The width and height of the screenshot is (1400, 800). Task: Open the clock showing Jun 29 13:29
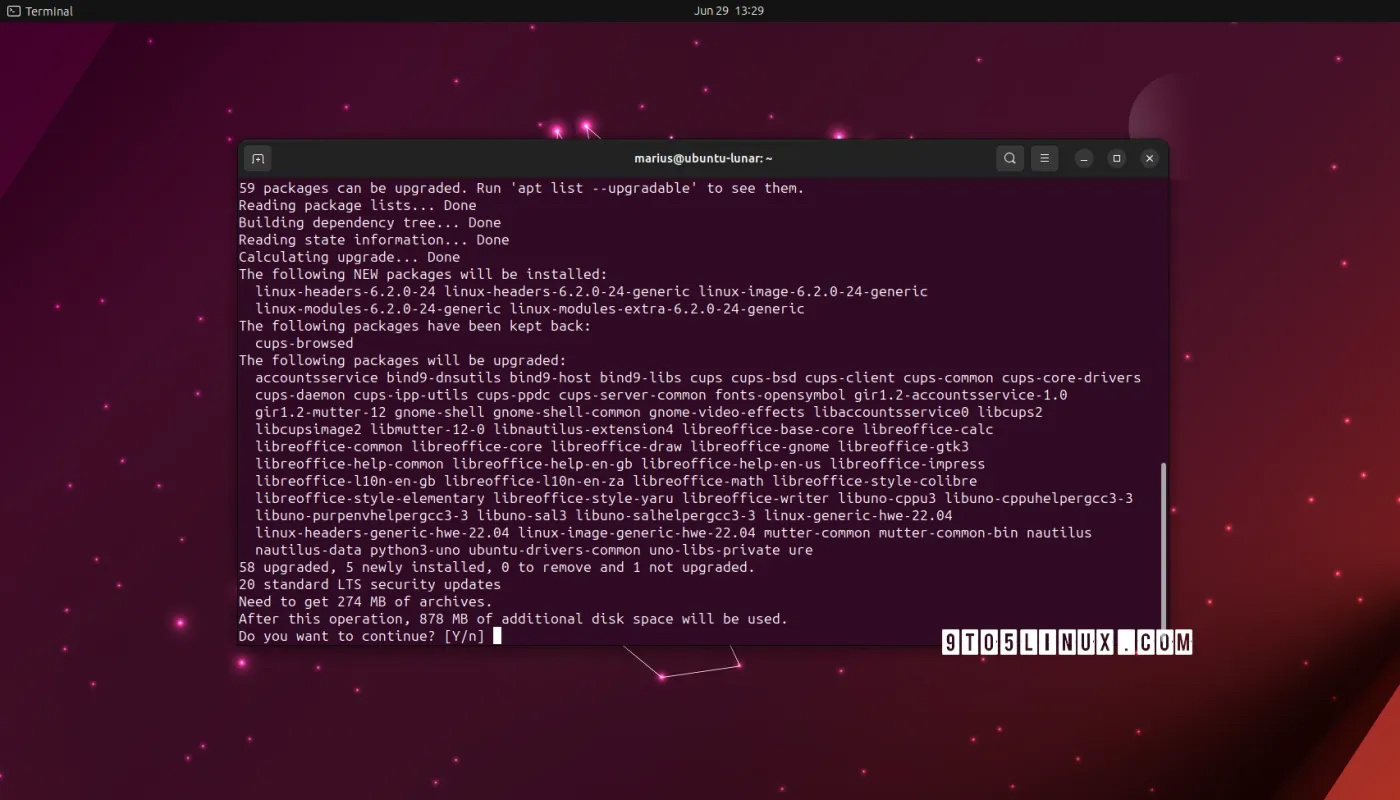point(729,11)
